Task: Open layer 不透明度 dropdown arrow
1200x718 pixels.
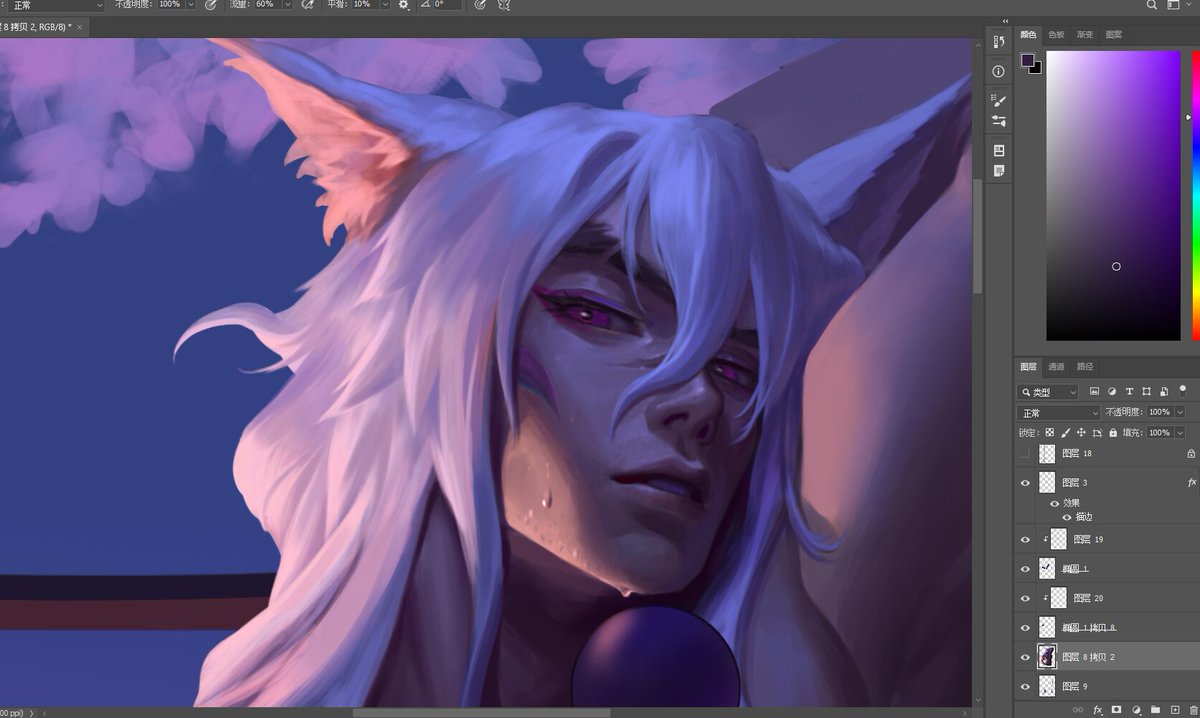Action: [x=1180, y=412]
